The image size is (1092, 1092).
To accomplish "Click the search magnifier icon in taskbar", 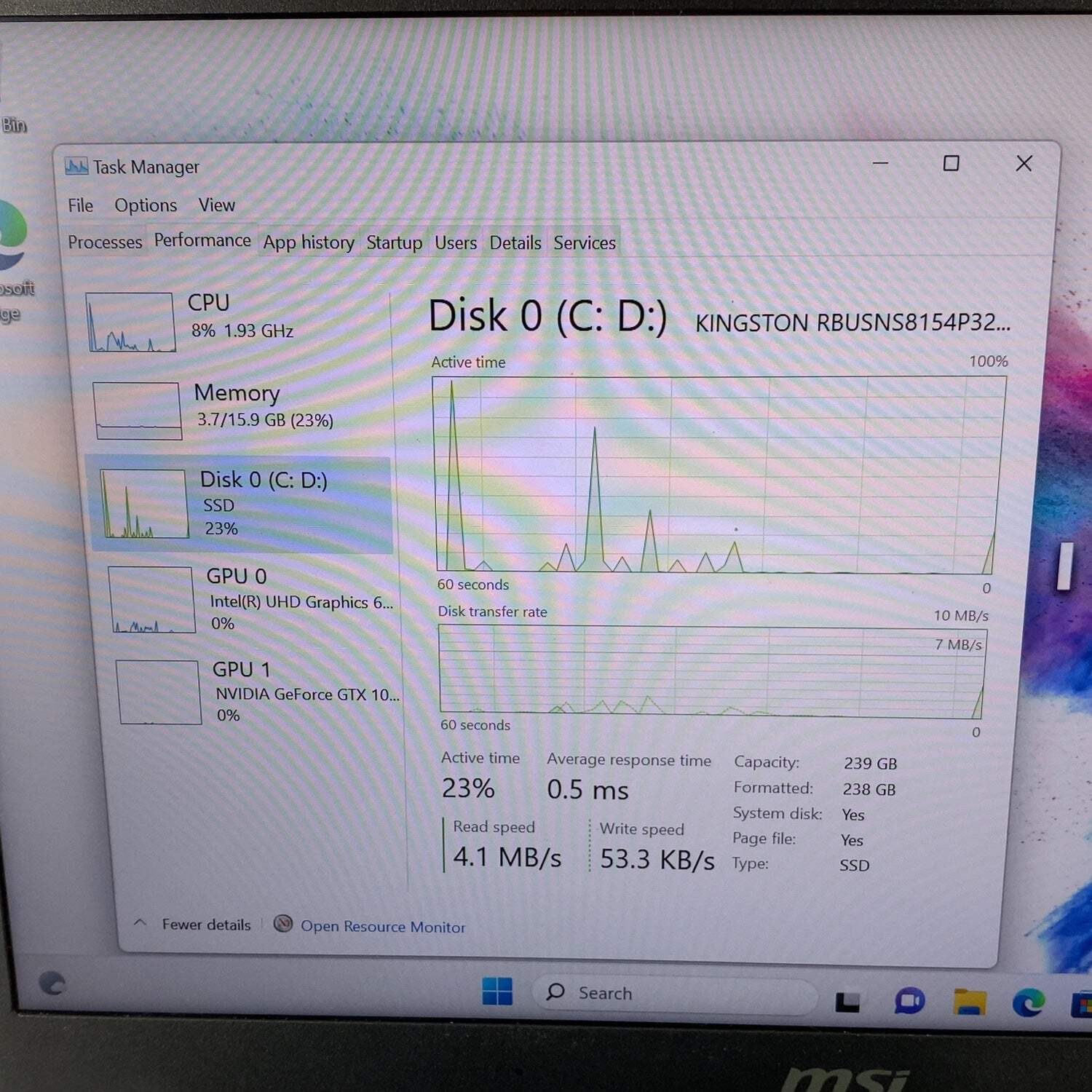I will click(555, 992).
